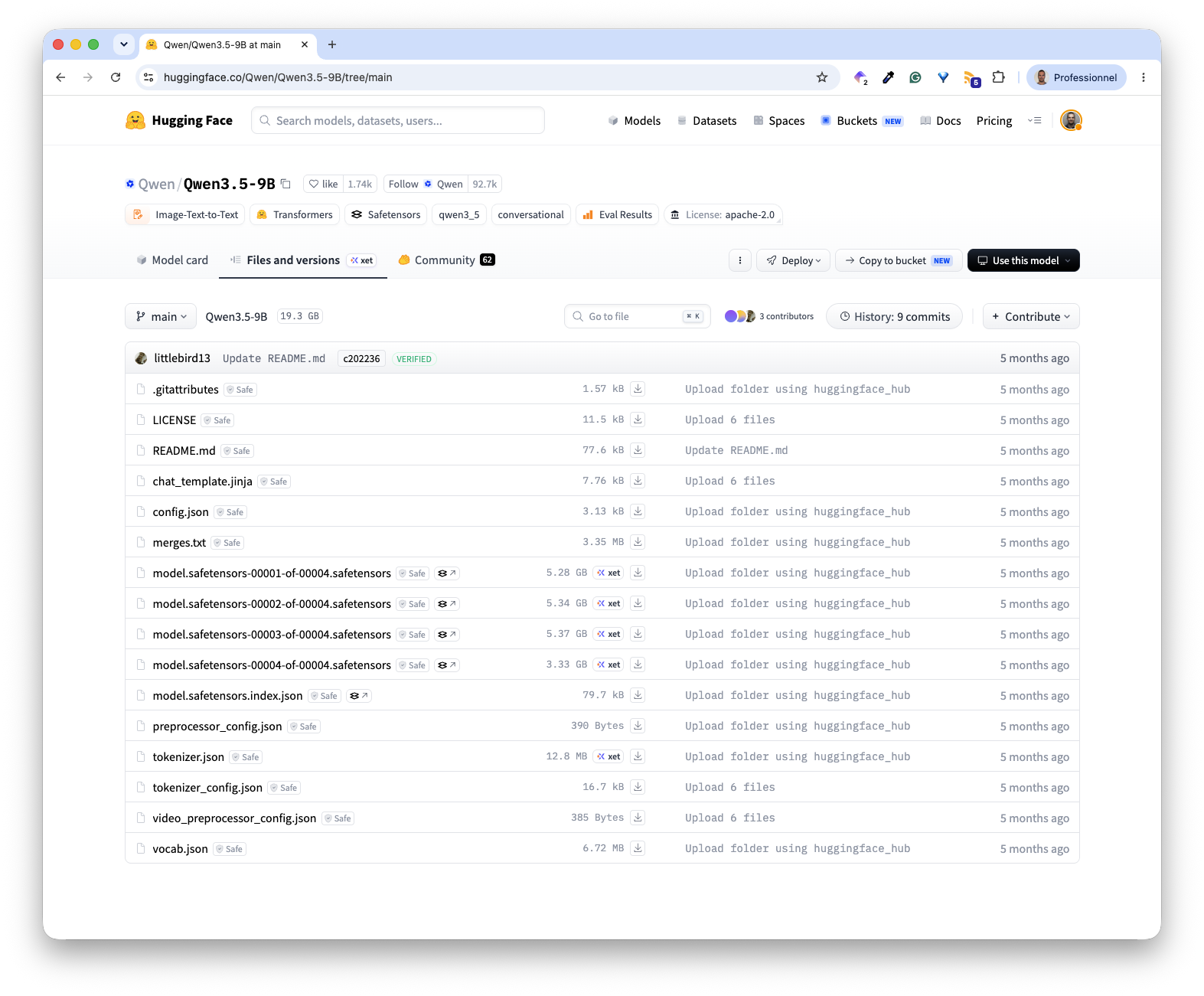Download model.safetensors-00001-of-00004 shard
This screenshot has width=1204, height=996.
point(638,573)
